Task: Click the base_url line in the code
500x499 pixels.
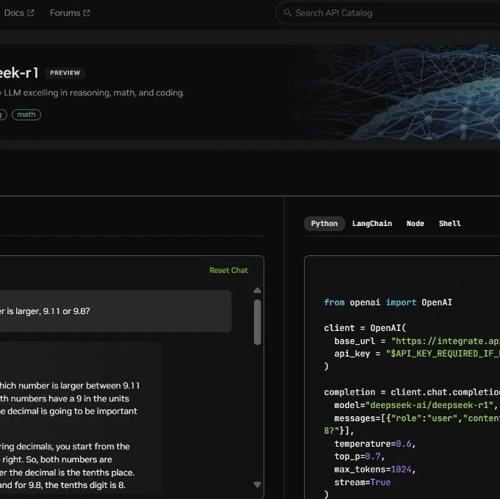Action: tap(417, 341)
